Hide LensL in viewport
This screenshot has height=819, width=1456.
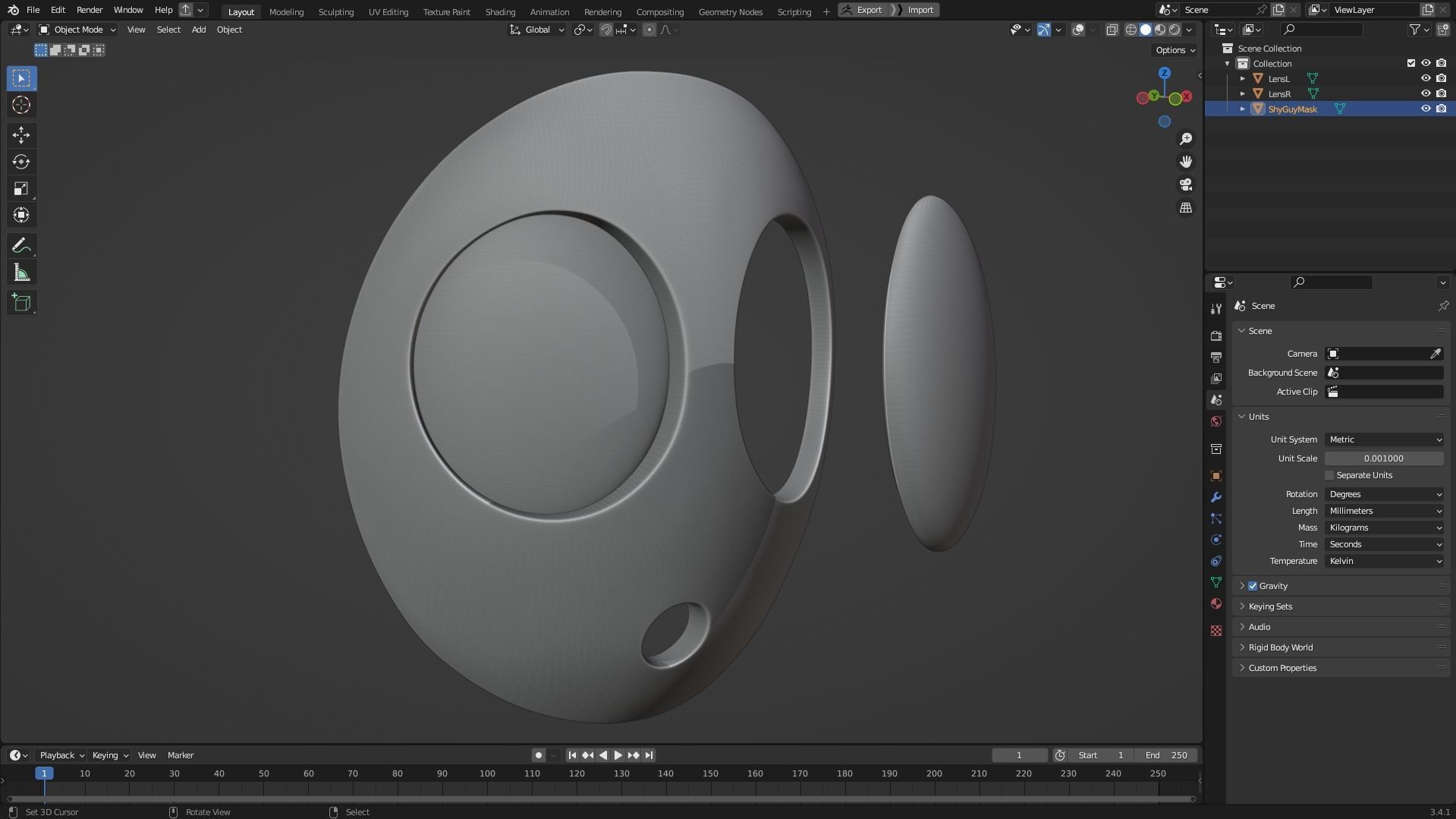1426,78
